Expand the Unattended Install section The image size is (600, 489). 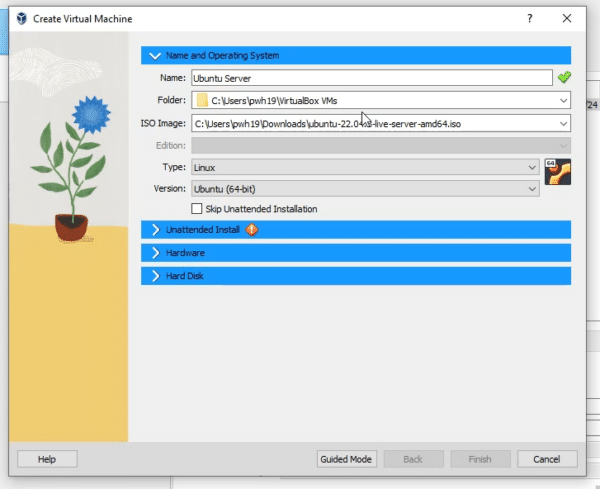coord(155,230)
